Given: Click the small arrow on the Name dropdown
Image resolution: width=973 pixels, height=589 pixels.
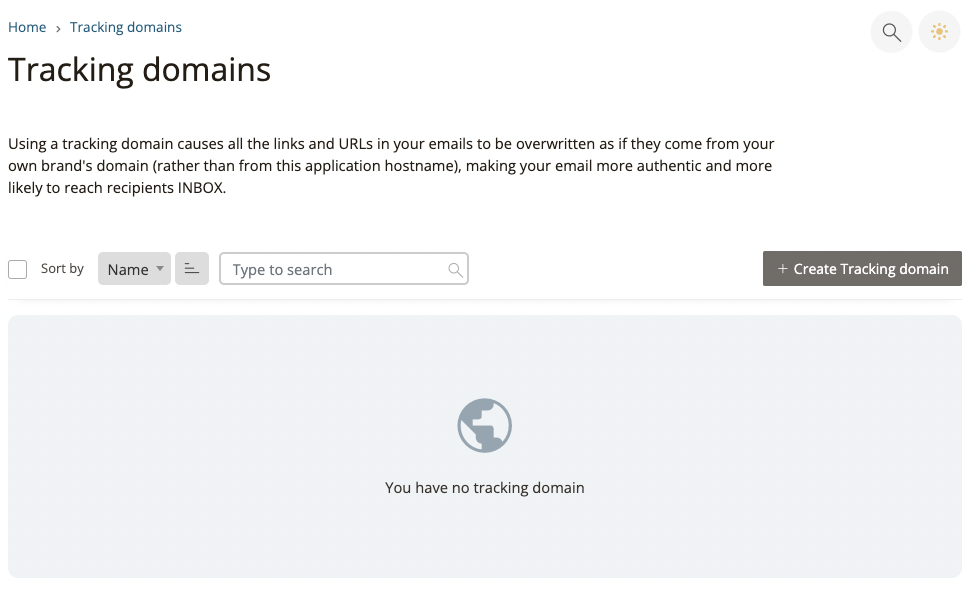Looking at the screenshot, I should (x=160, y=269).
